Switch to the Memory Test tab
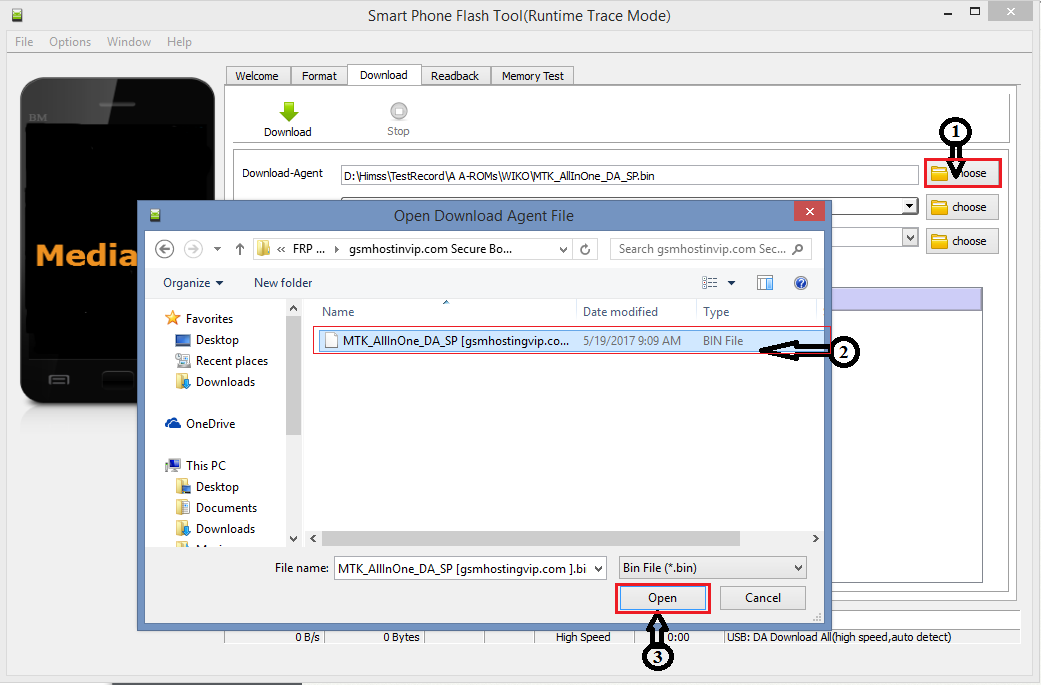Viewport: 1041px width, 685px height. (x=532, y=76)
